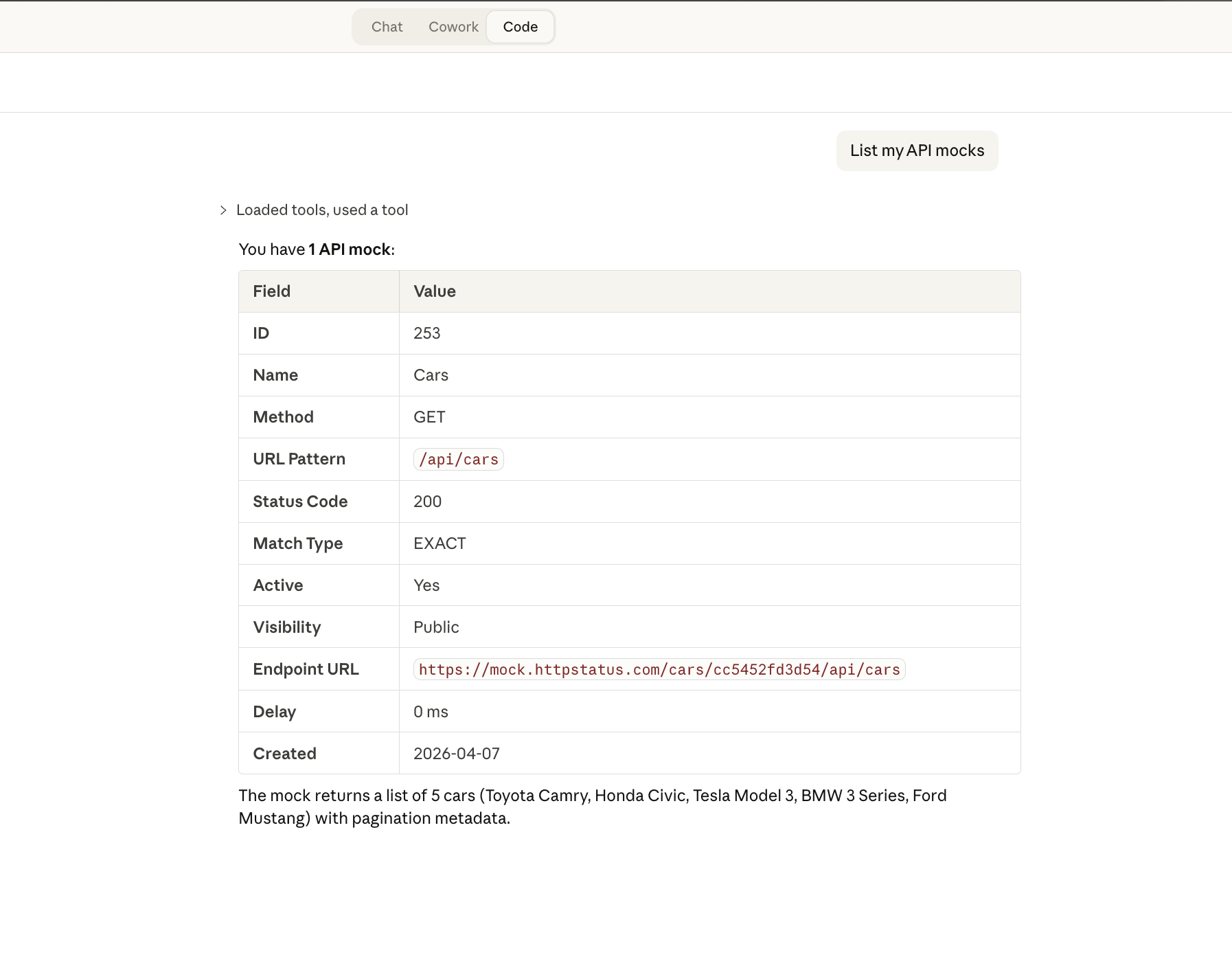
Task: Click the Status Code 200 value
Action: point(427,501)
